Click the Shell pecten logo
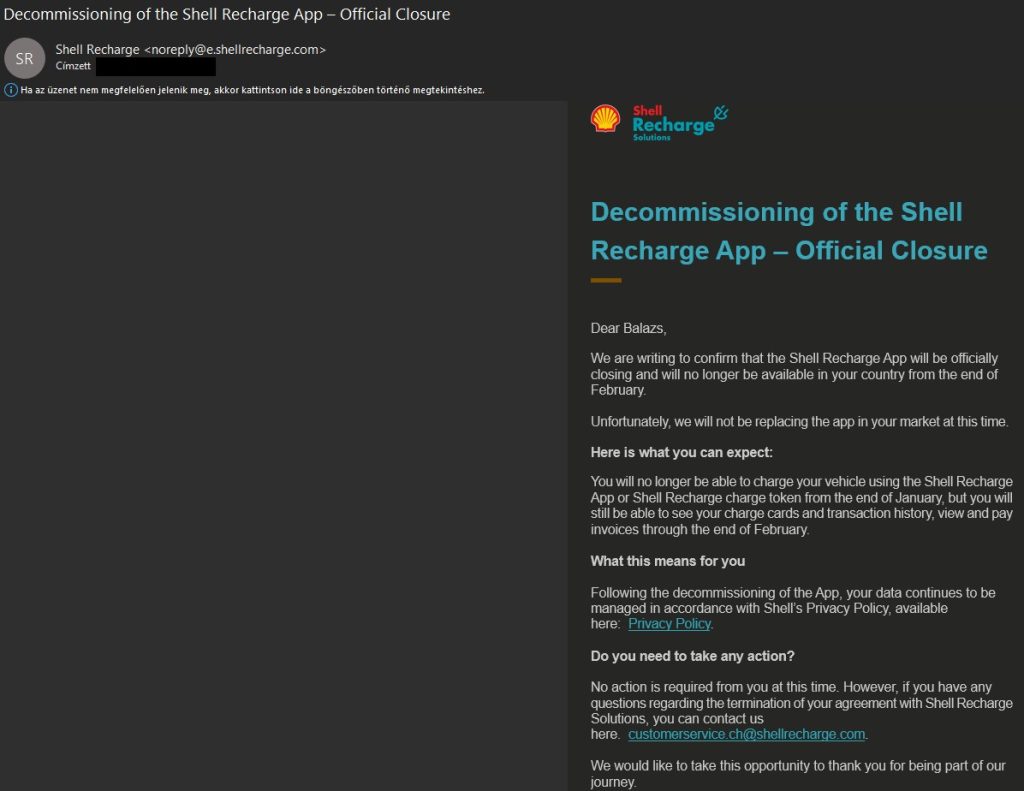 click(x=605, y=119)
